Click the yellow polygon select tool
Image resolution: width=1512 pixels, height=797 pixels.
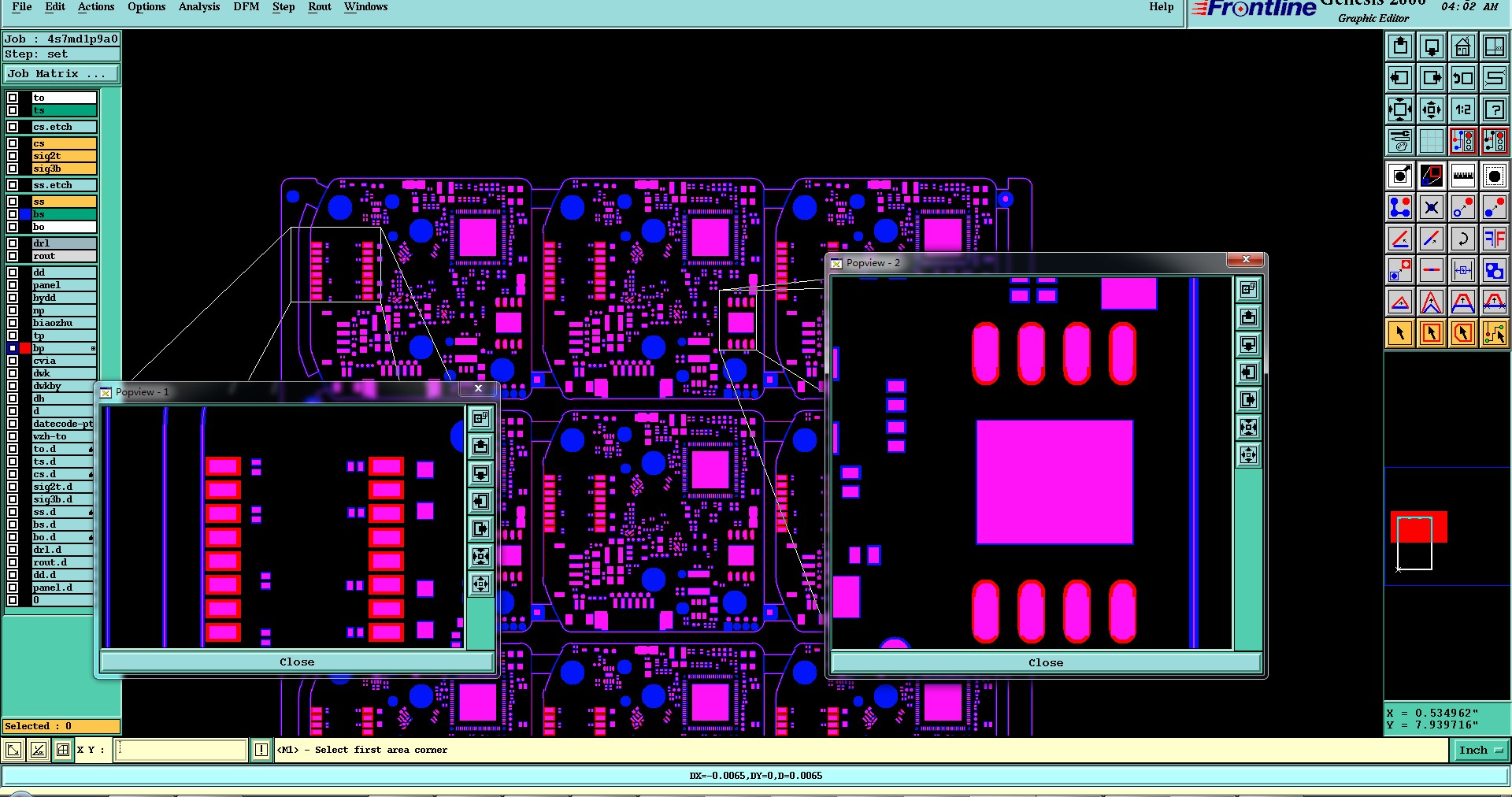(x=1463, y=333)
